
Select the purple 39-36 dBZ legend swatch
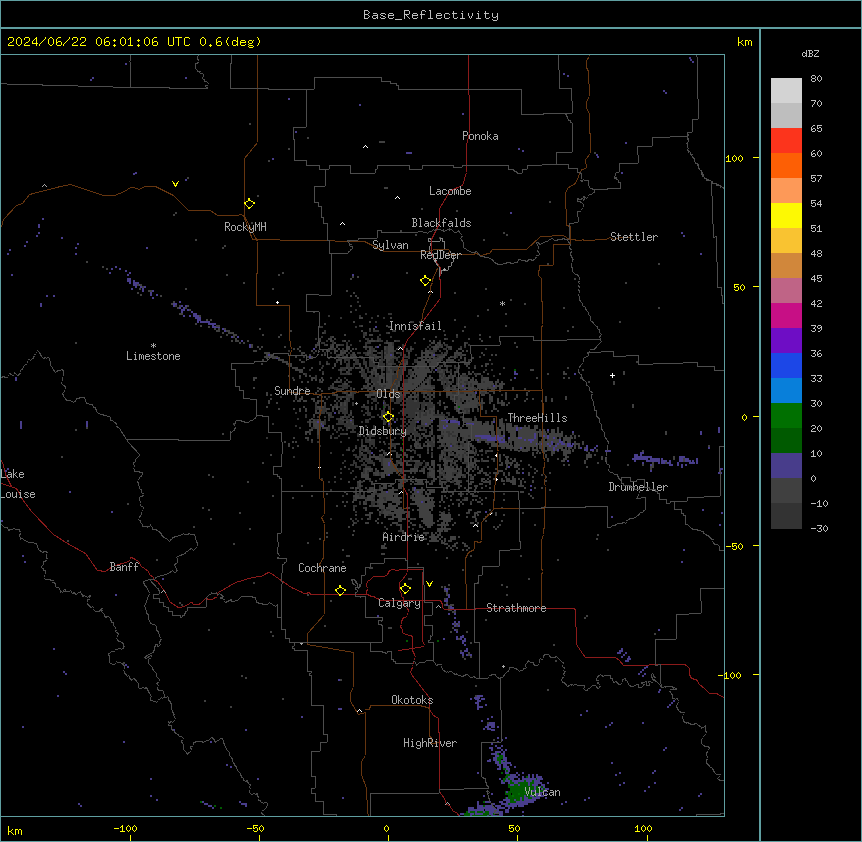[786, 341]
